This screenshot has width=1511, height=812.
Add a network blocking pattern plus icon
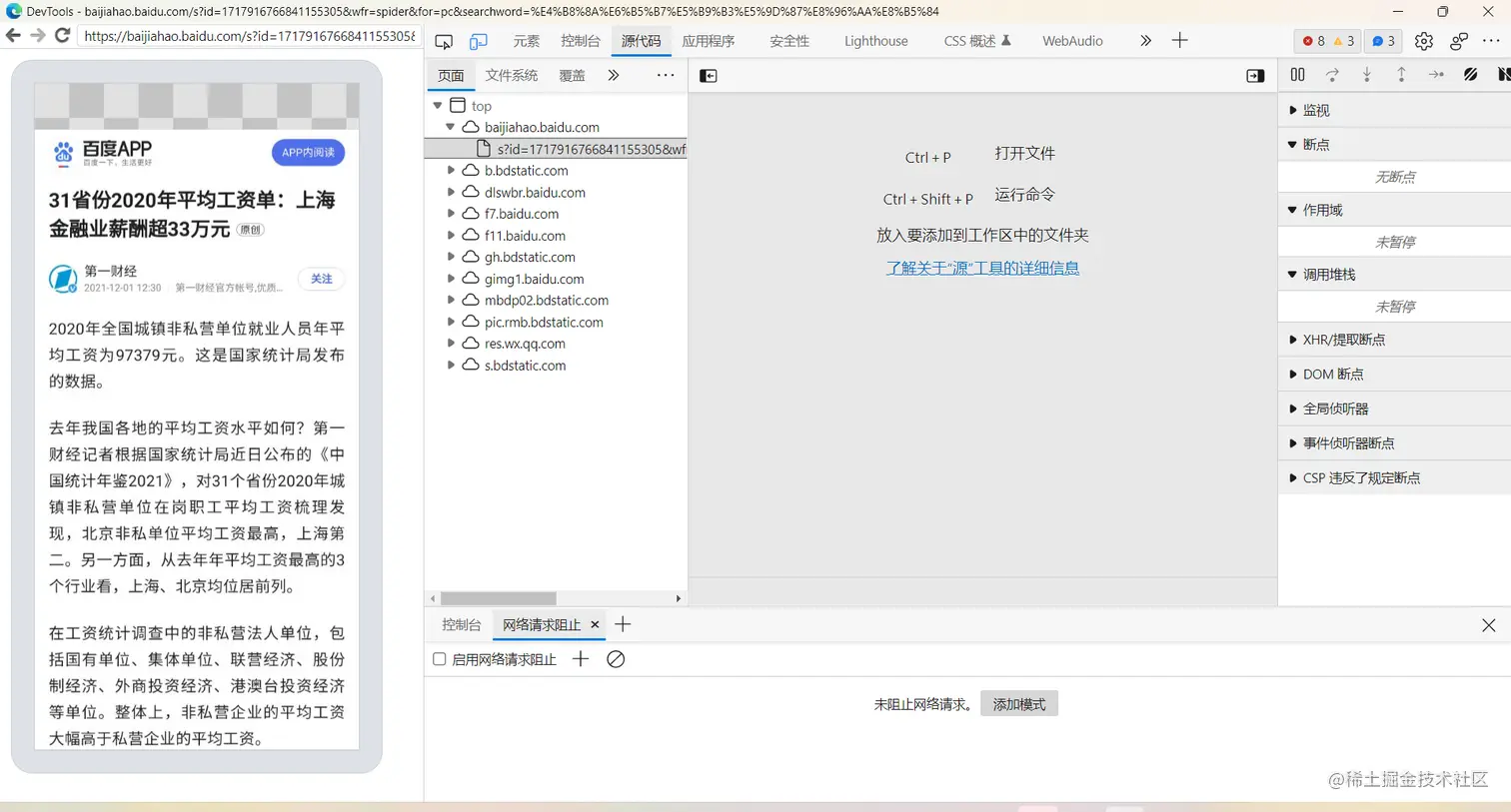[581, 659]
